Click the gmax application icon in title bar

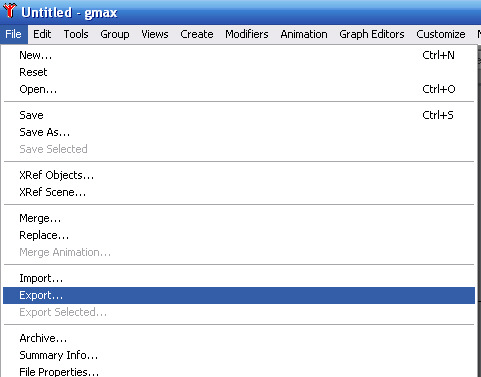click(10, 11)
